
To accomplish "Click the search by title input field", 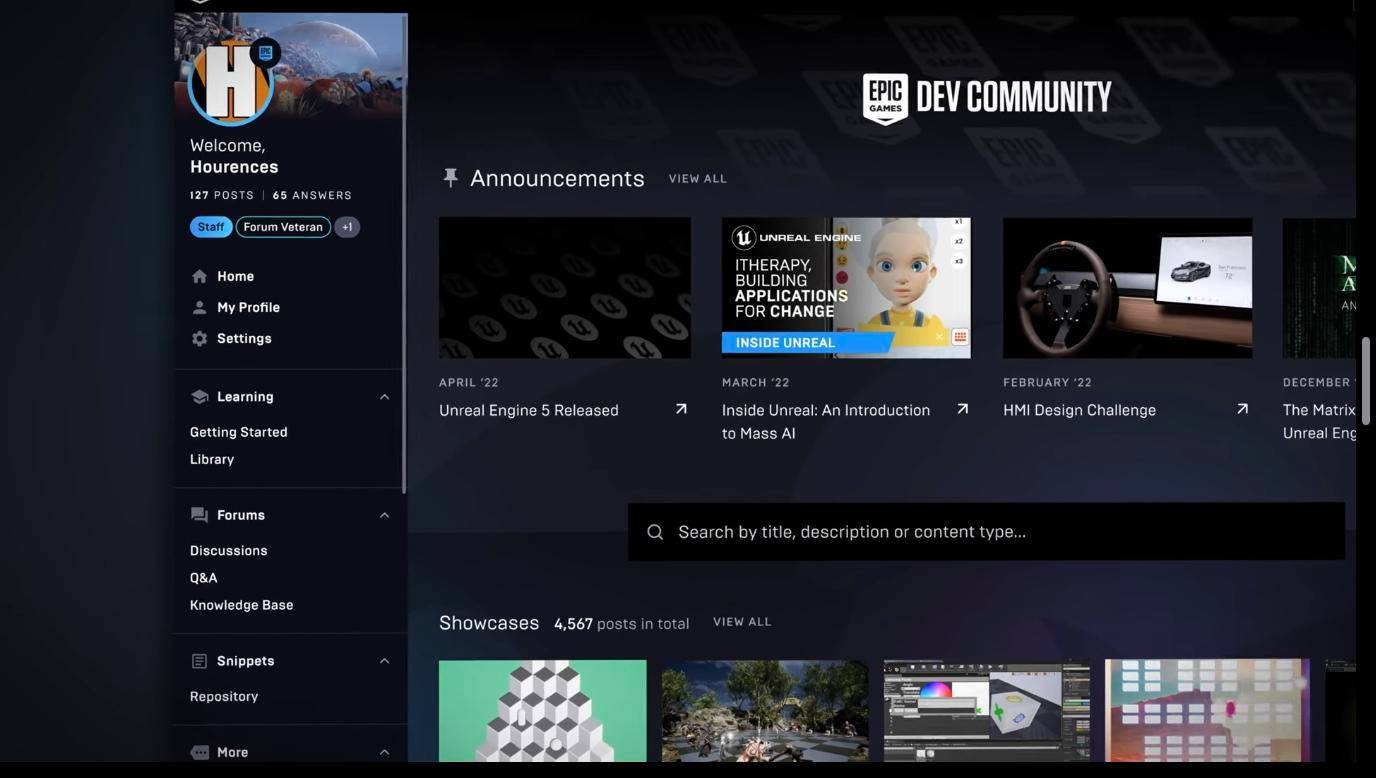I will pyautogui.click(x=1000, y=532).
